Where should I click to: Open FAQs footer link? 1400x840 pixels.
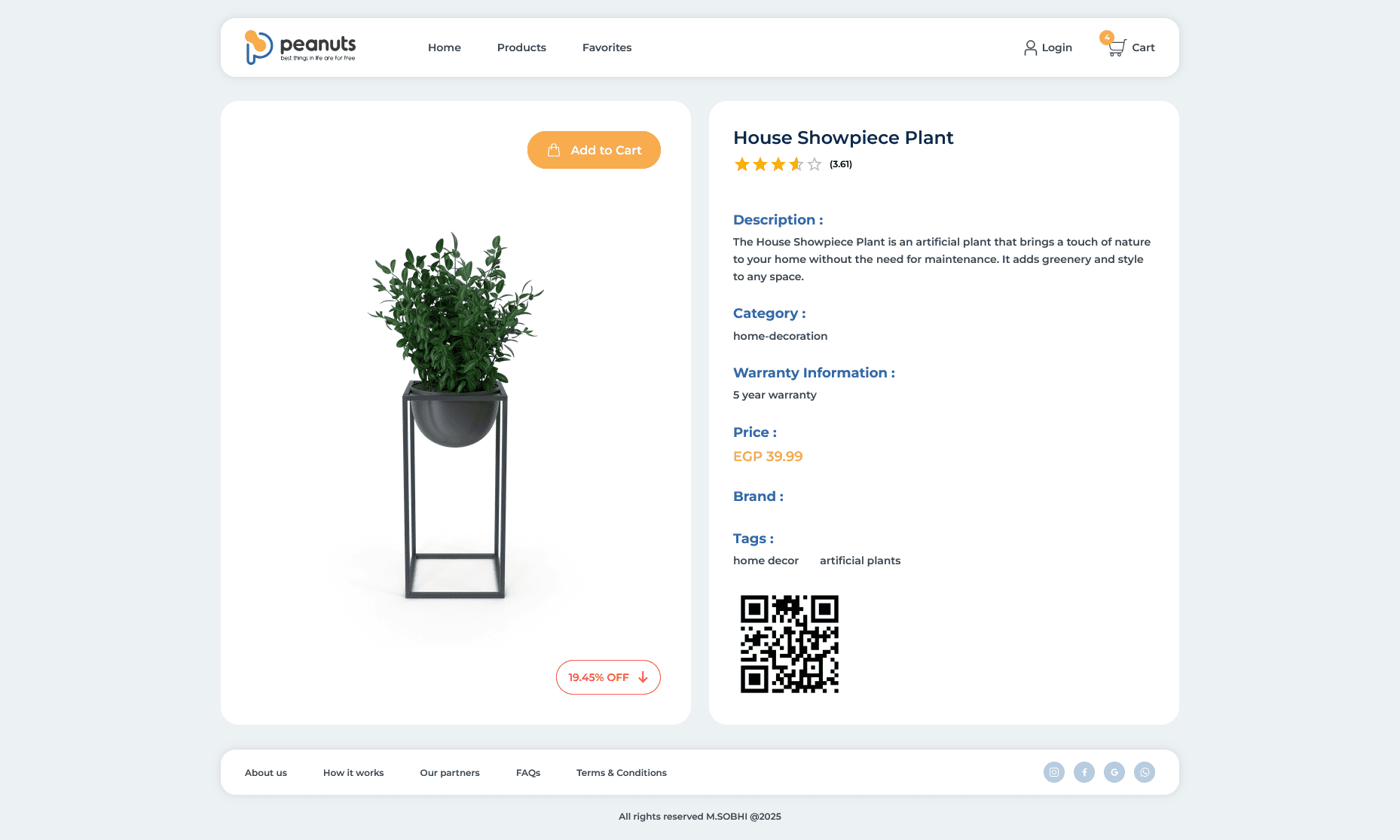pos(528,773)
